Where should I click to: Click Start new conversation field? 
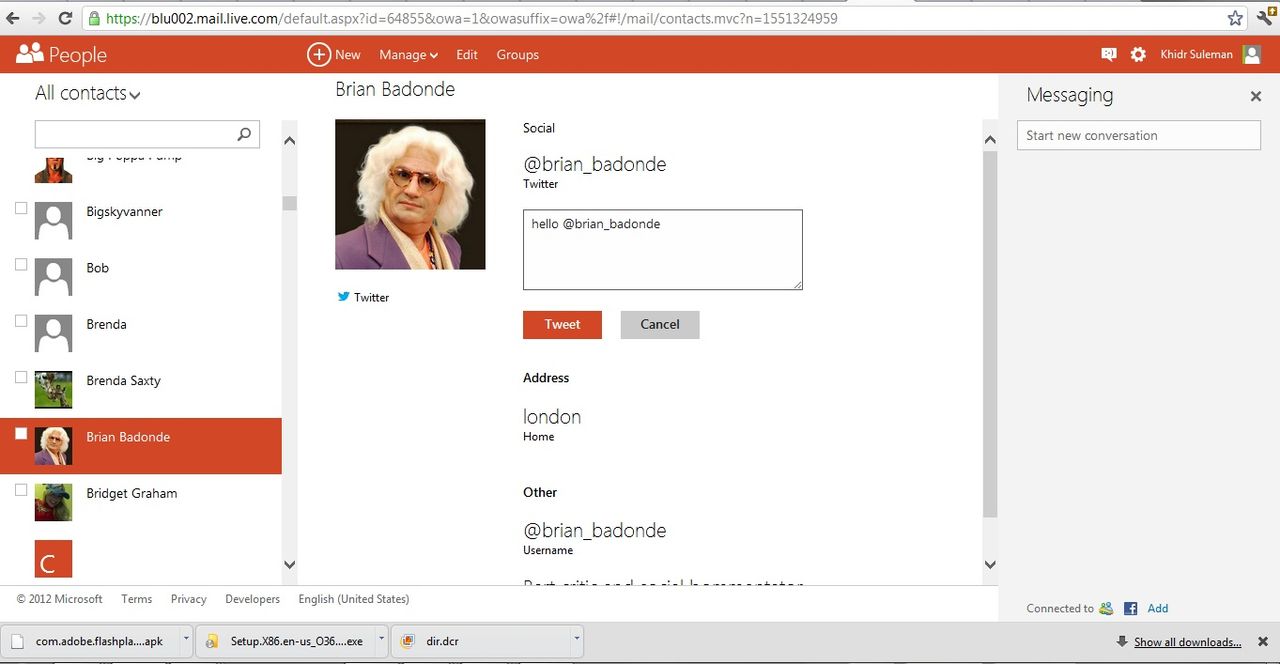click(x=1139, y=135)
